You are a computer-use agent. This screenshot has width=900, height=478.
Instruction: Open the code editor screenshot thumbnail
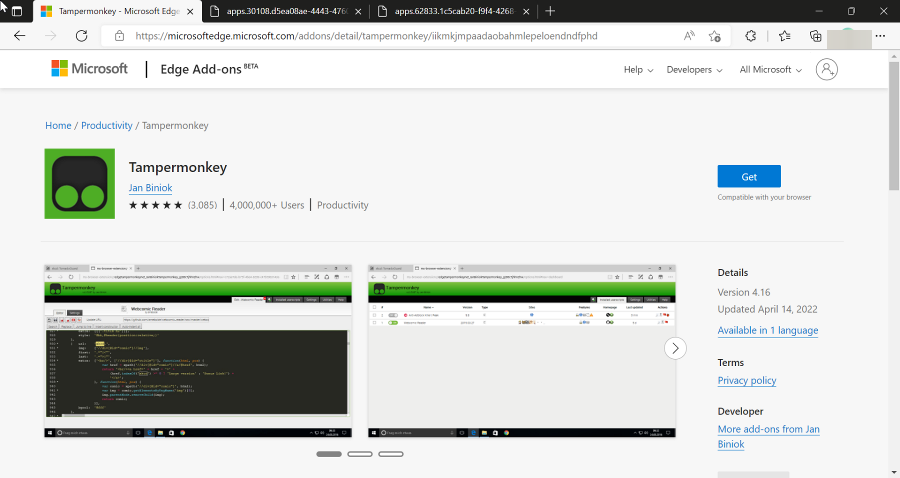click(198, 351)
